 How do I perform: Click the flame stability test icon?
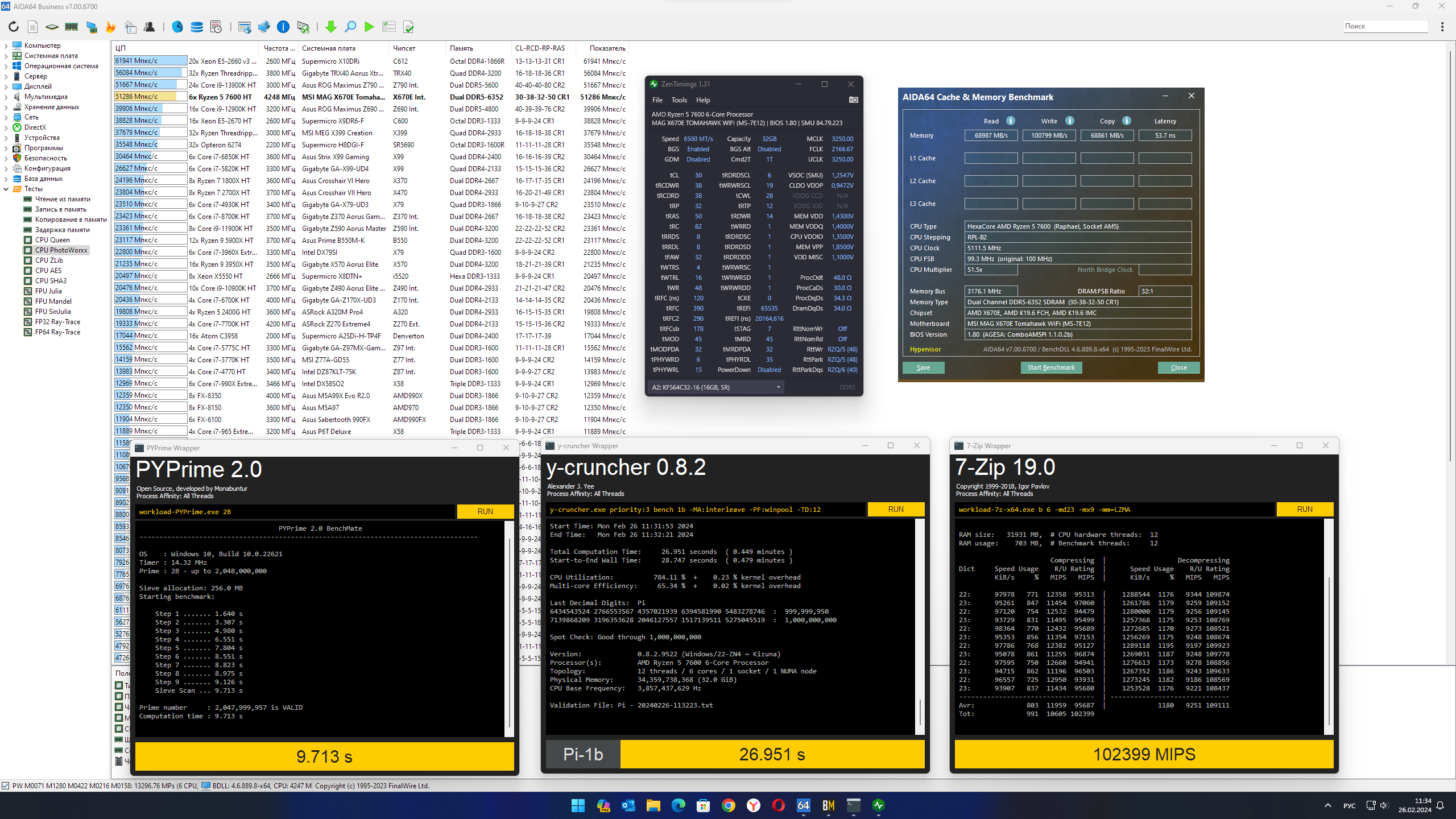tap(111, 27)
